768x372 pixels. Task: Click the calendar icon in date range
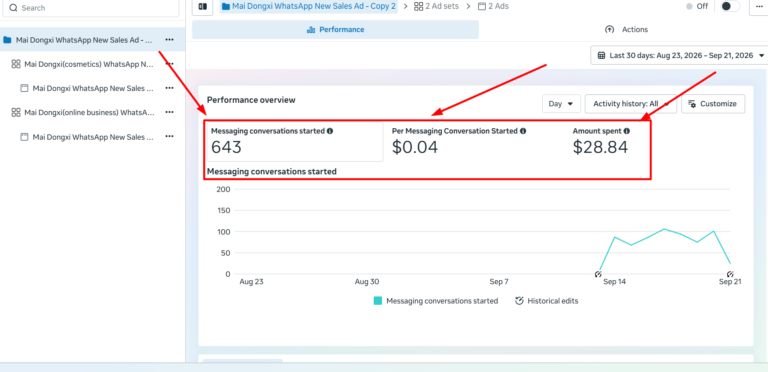[601, 55]
